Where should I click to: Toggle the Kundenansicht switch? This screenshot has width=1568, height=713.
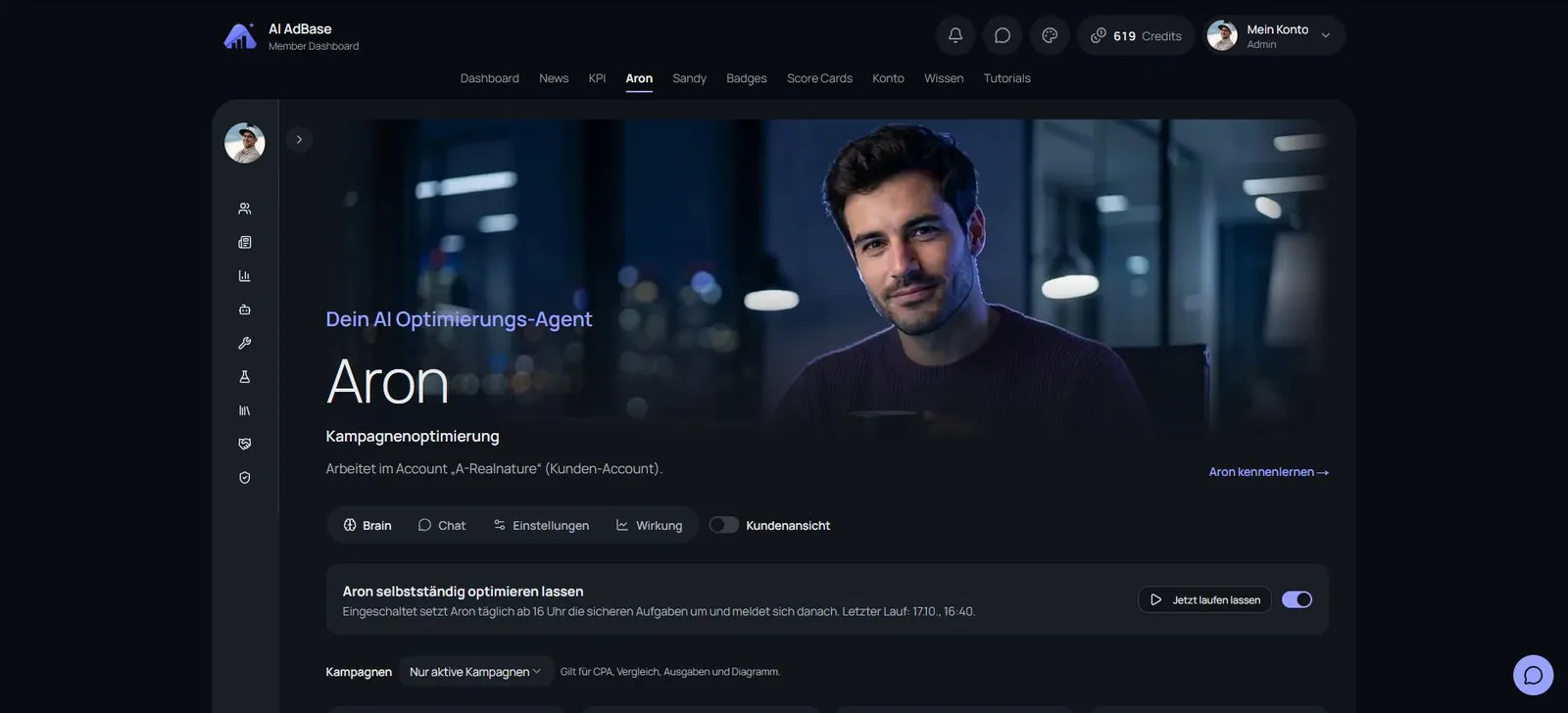[724, 525]
